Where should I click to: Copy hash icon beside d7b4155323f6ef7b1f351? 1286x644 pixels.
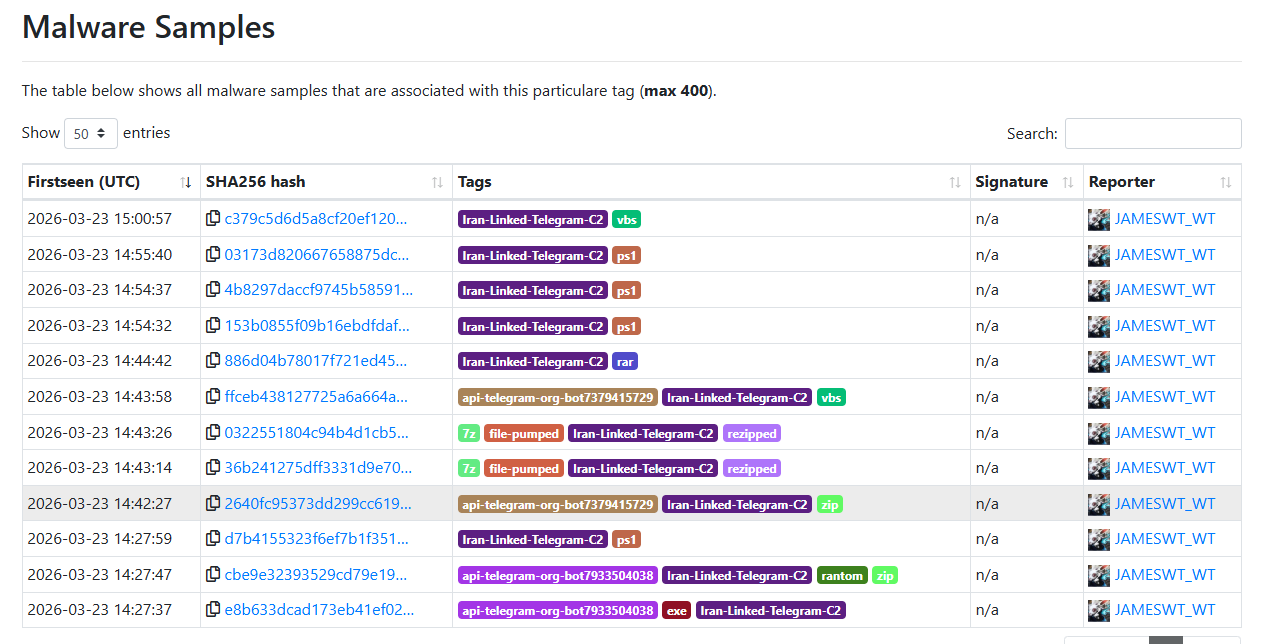213,539
